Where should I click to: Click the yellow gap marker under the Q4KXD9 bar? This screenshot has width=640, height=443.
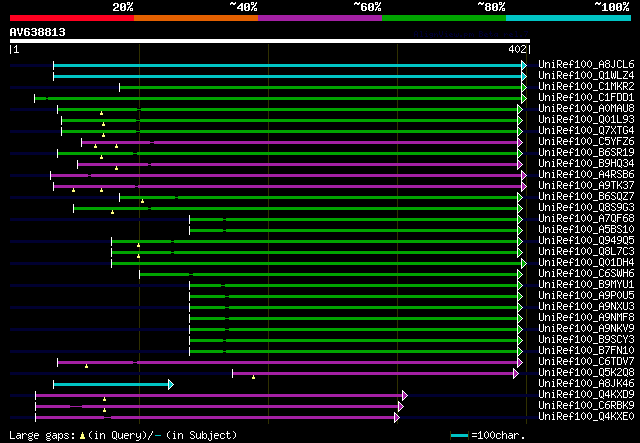pos(104,399)
